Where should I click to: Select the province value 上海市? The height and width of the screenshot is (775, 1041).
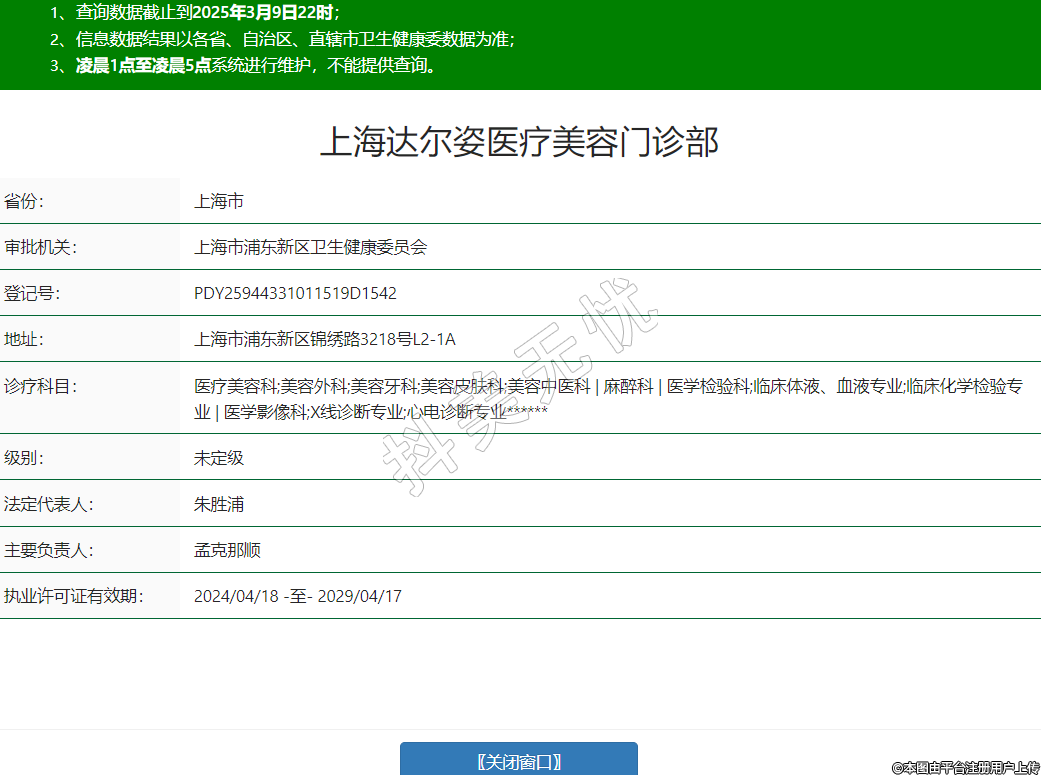[x=219, y=201]
